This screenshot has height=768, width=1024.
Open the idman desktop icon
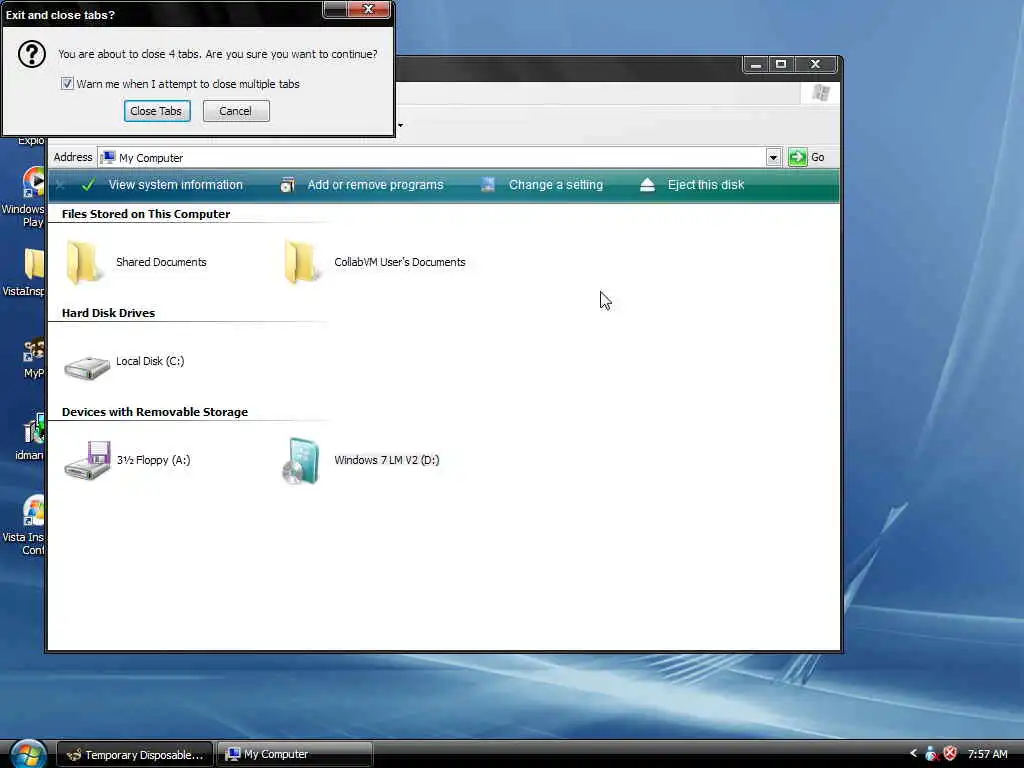pyautogui.click(x=34, y=428)
